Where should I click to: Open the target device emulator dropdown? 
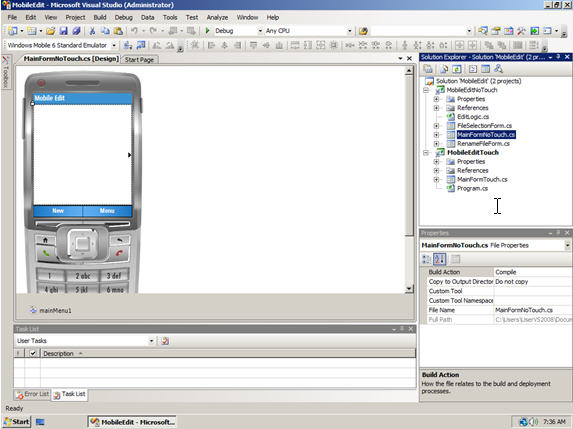point(114,45)
